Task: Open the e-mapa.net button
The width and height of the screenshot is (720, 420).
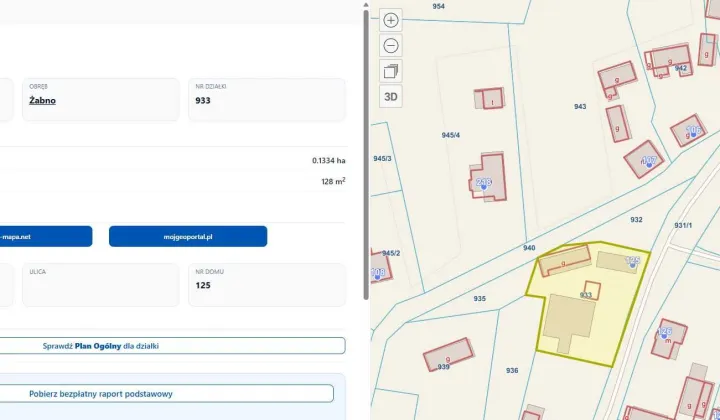Action: point(46,236)
